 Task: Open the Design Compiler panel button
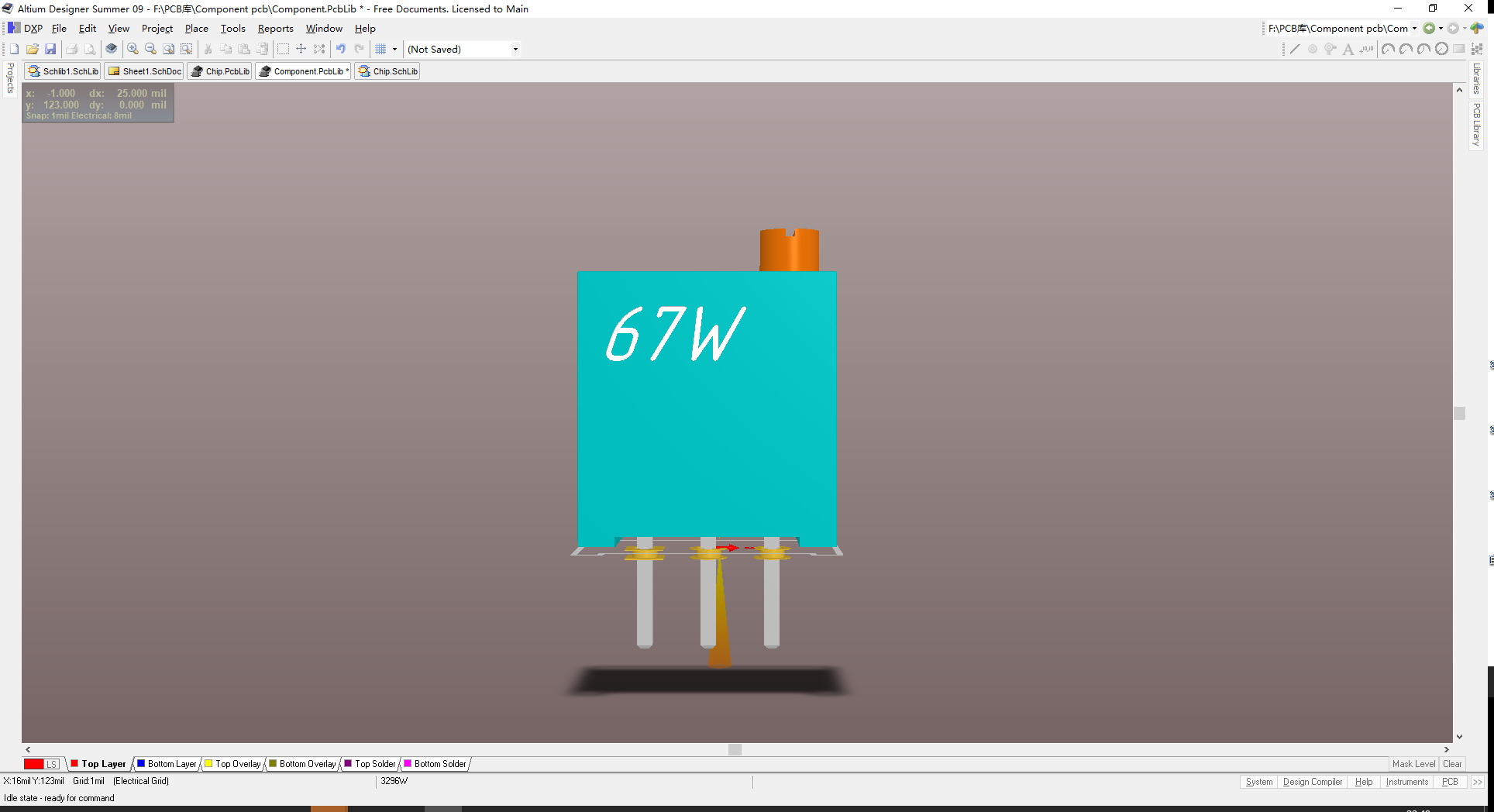[1312, 782]
